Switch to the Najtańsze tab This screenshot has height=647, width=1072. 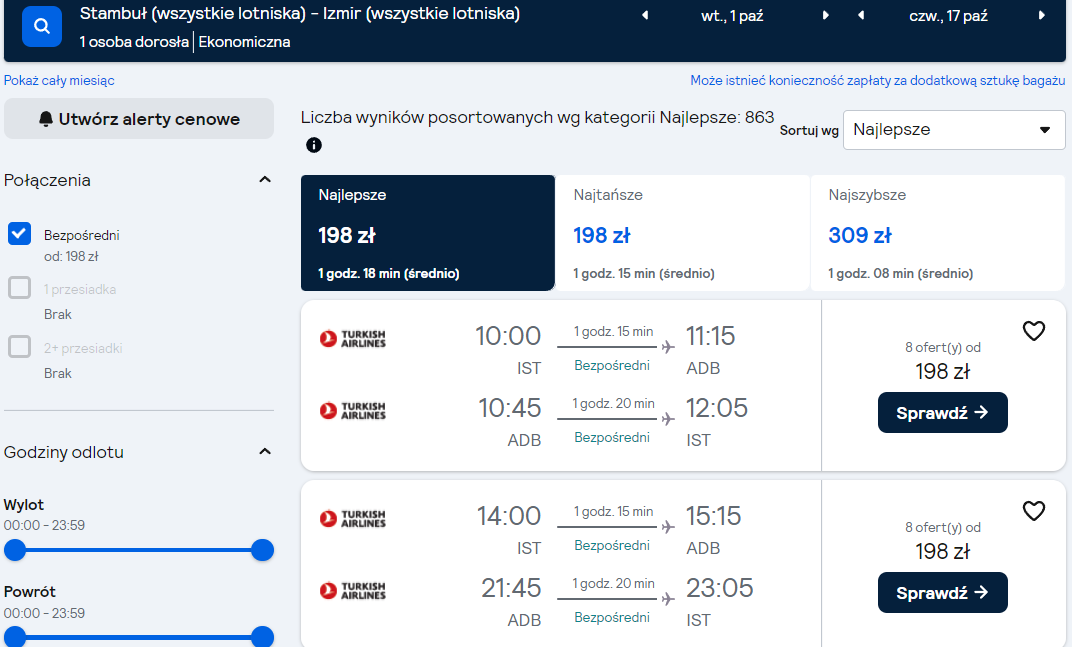pos(682,233)
